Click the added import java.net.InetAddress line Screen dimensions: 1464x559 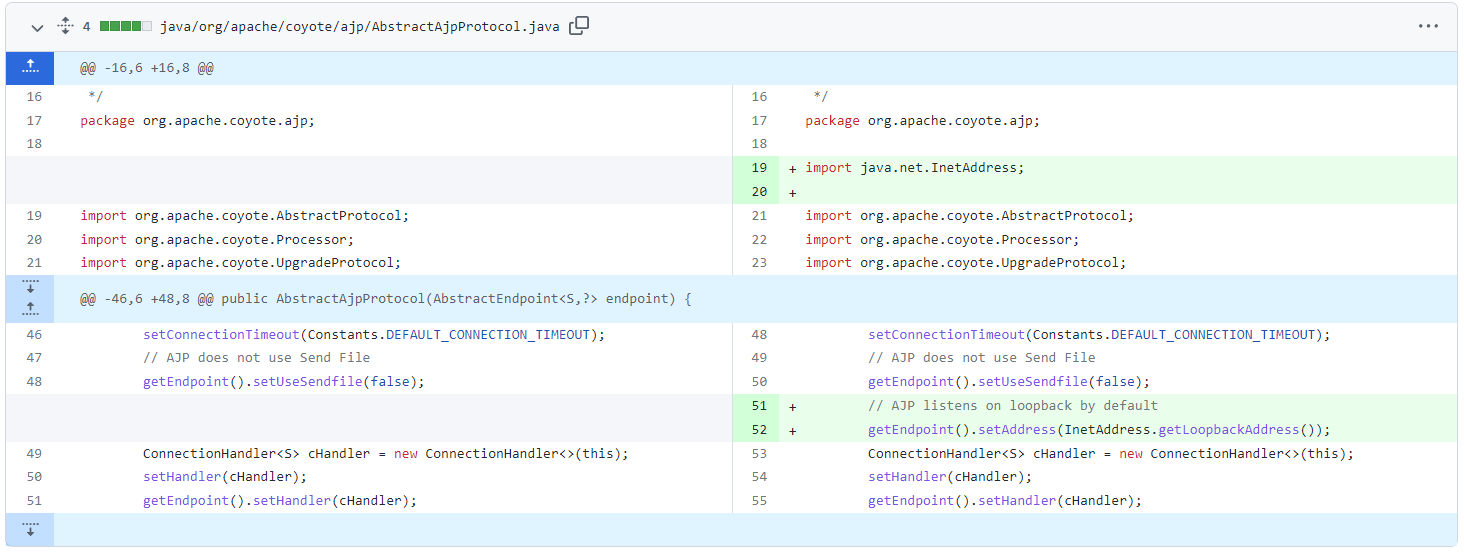[x=915, y=168]
